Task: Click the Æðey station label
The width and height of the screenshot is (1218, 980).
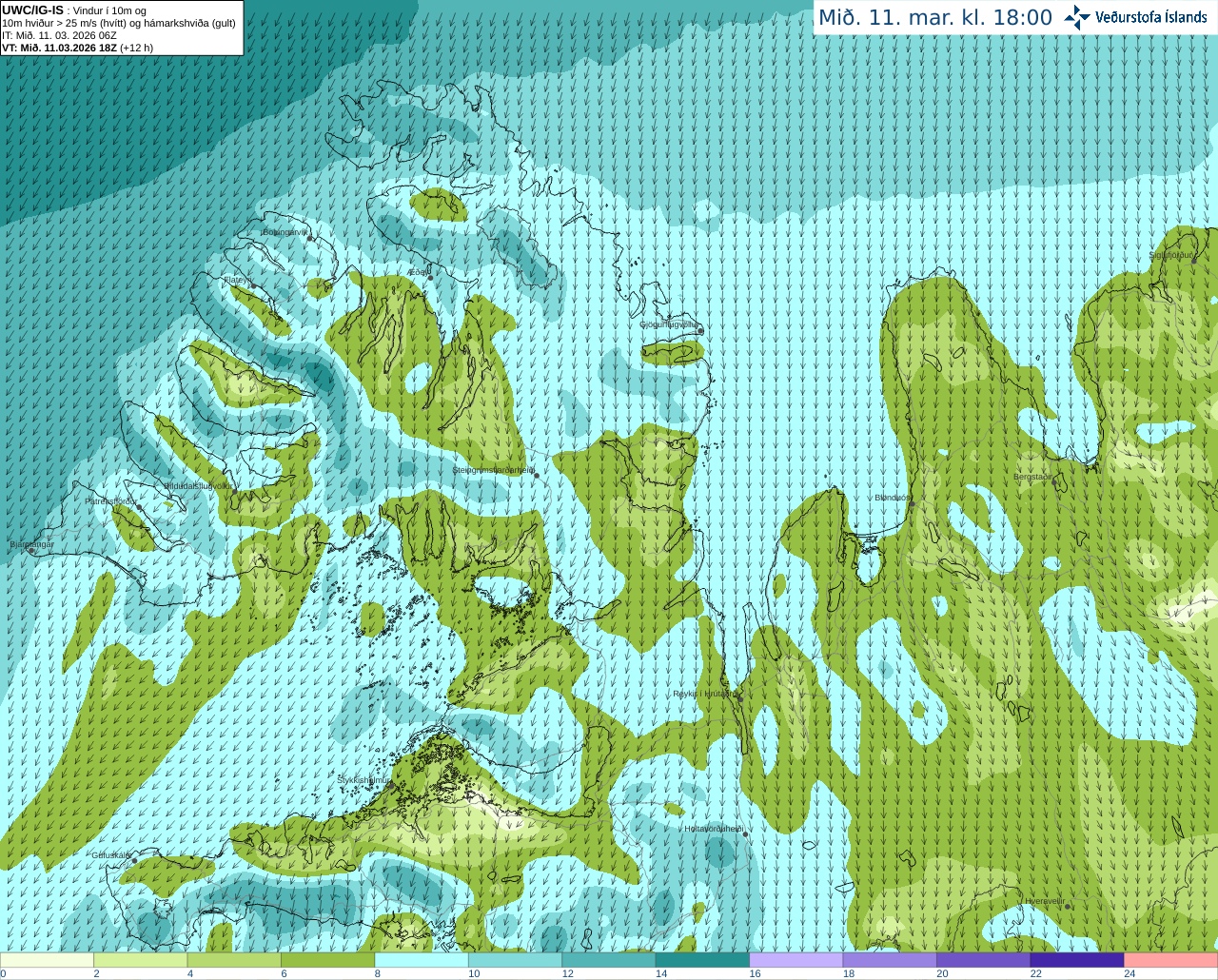Action: point(418,272)
